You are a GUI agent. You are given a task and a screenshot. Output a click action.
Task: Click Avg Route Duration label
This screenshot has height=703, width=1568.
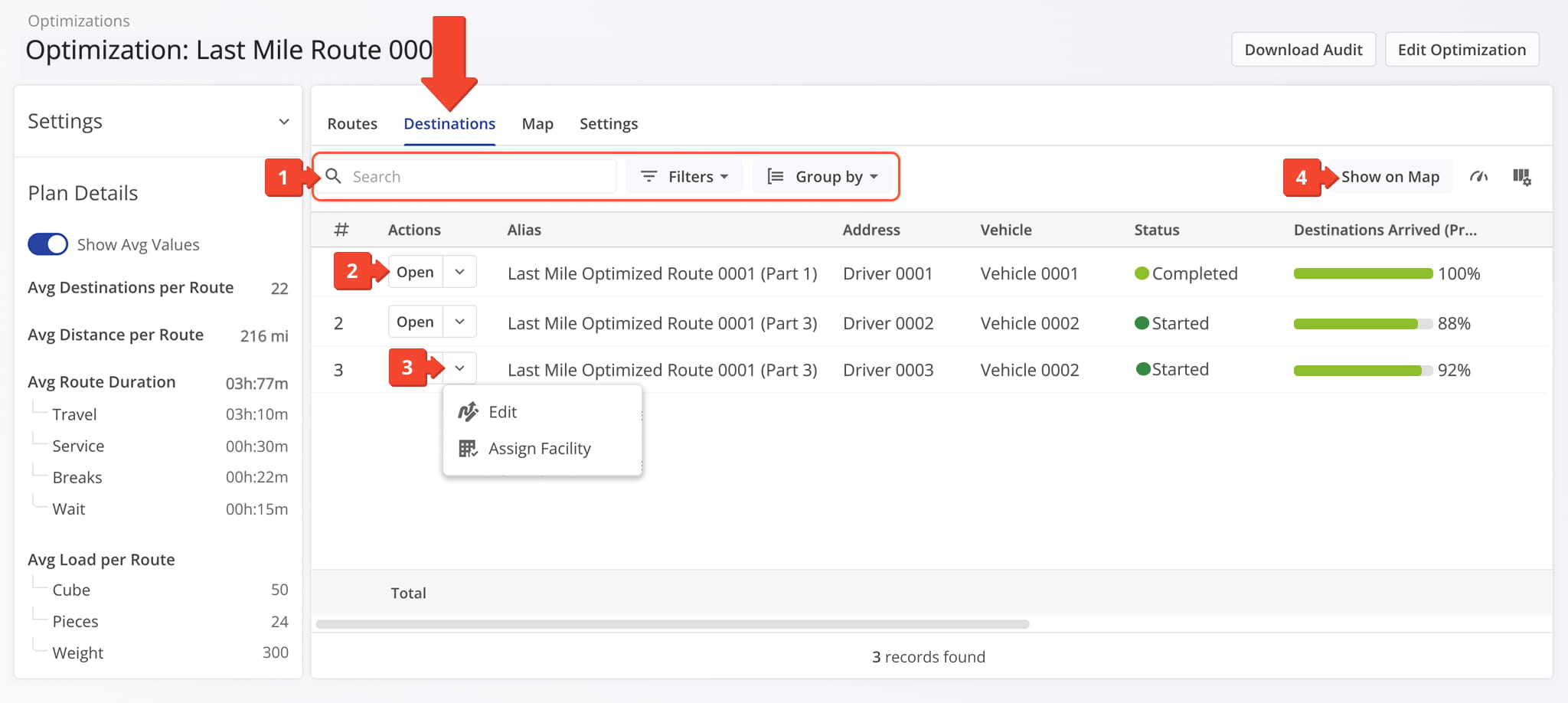click(102, 382)
